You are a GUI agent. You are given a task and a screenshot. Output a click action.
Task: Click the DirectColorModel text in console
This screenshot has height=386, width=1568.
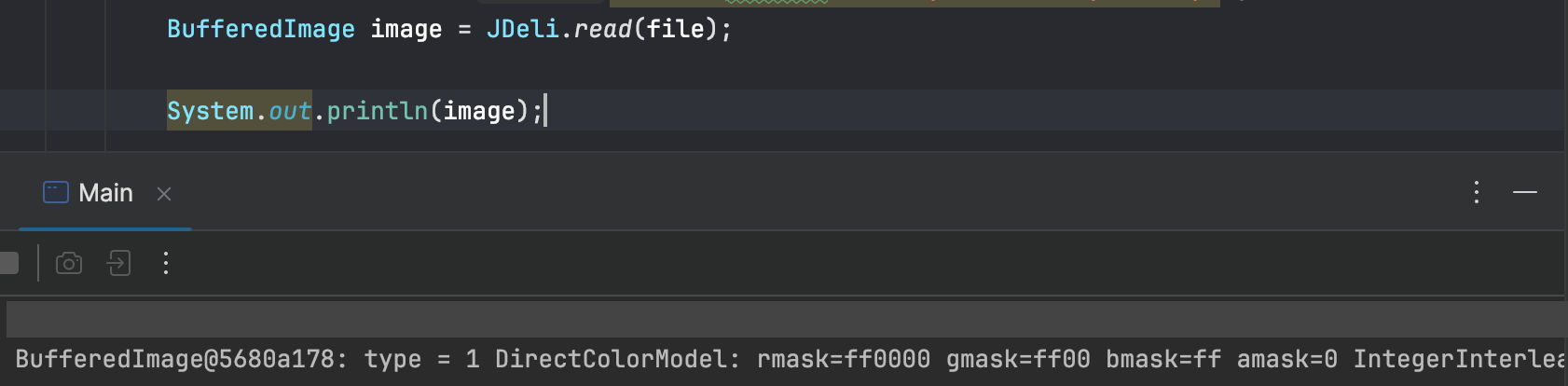tap(611, 360)
